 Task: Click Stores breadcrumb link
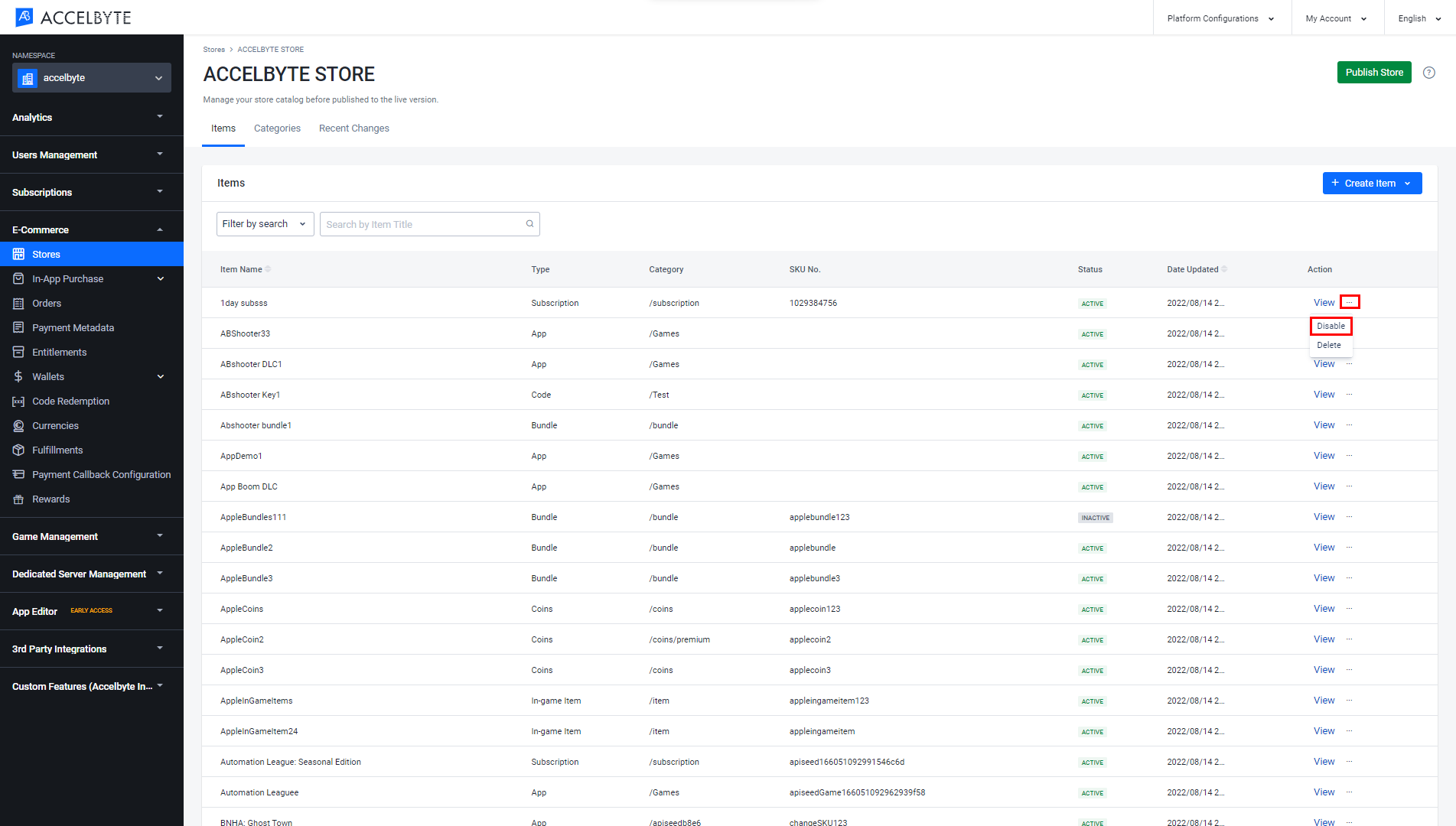tap(214, 50)
